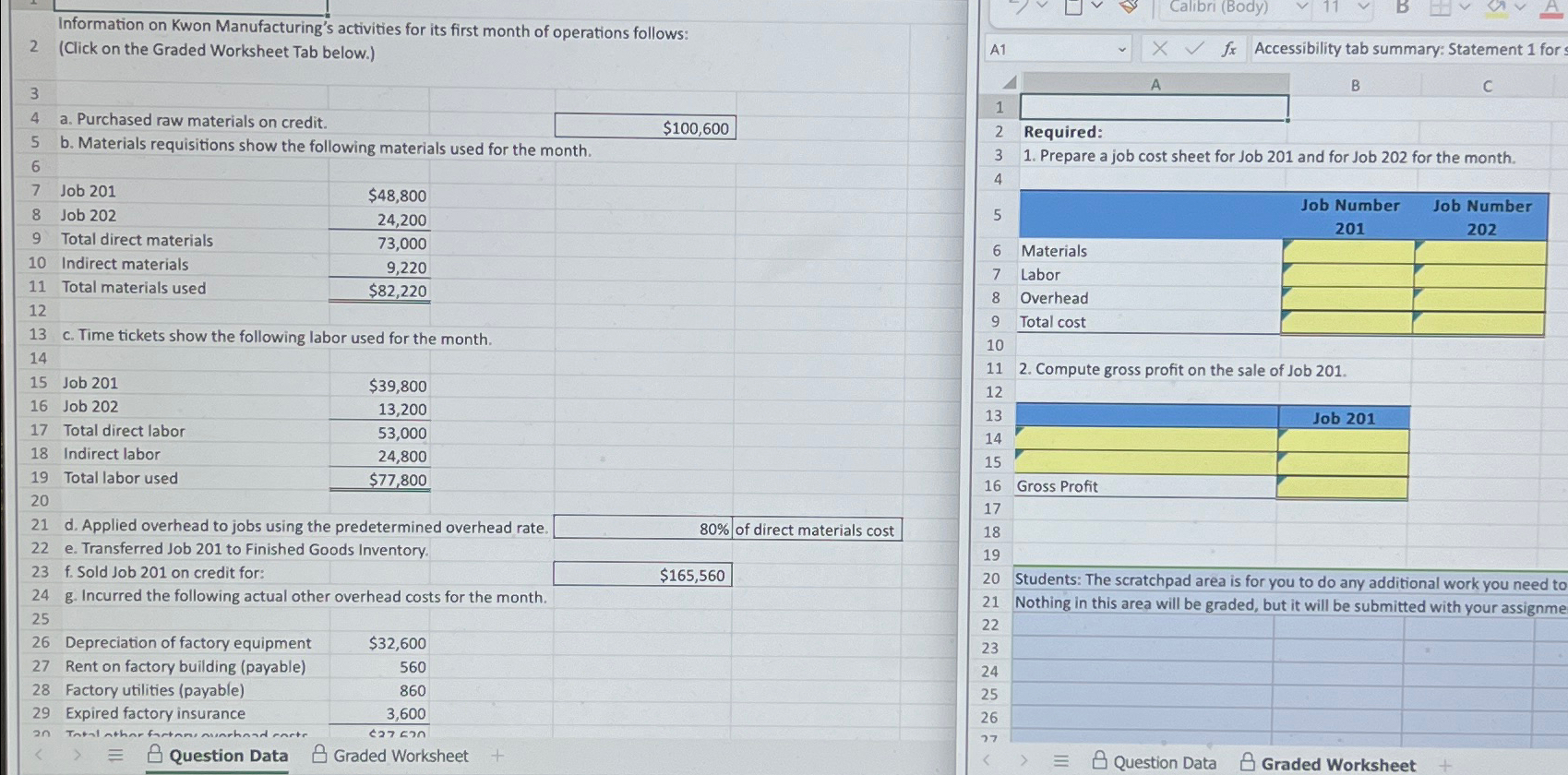
Task: Click the $100,600 raw materials cell
Action: tap(644, 127)
